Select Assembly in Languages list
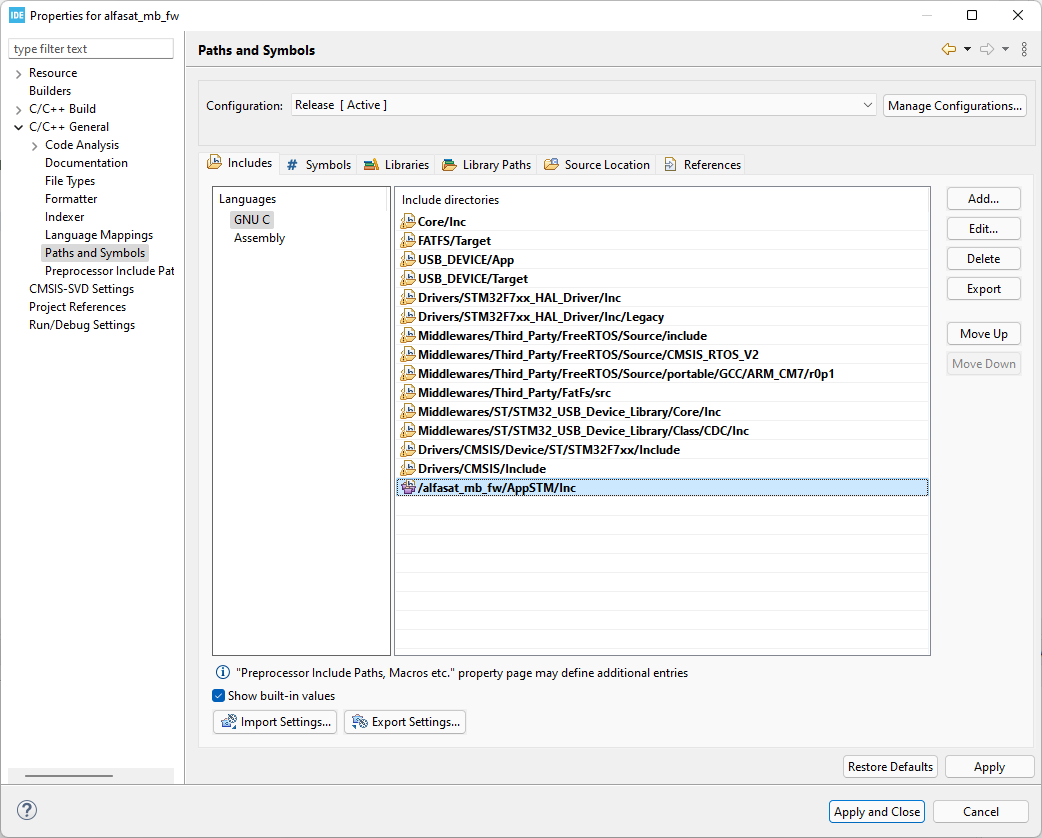 (259, 238)
